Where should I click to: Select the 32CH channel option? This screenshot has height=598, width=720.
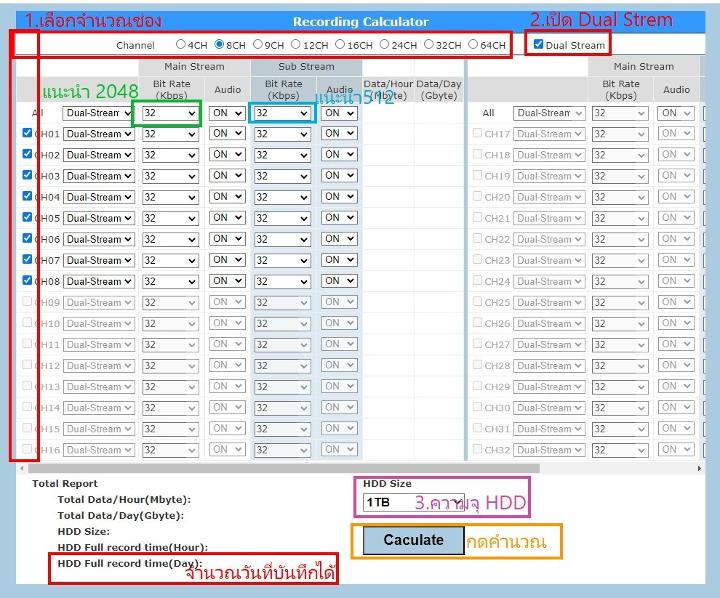point(429,44)
